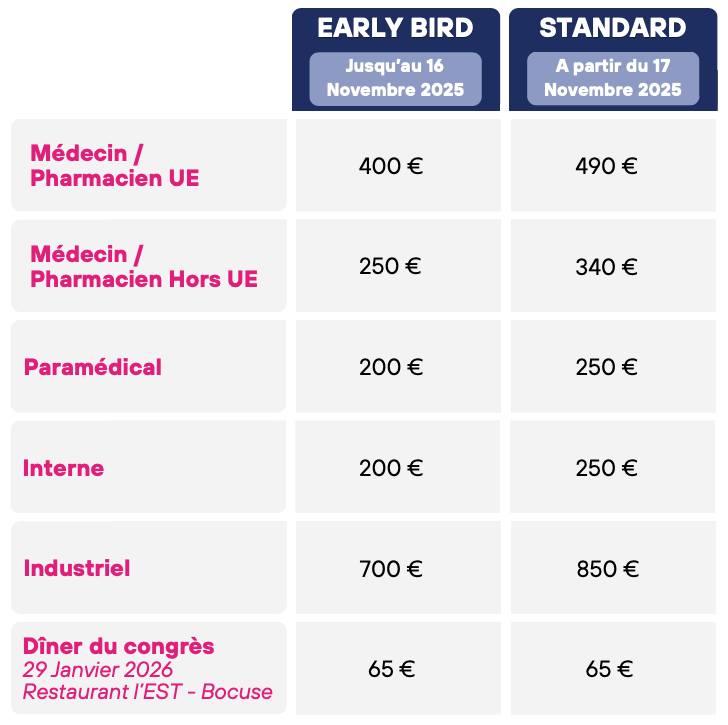Click the EARLY BIRD column header
Screen dimensions: 728x725
coord(395,28)
